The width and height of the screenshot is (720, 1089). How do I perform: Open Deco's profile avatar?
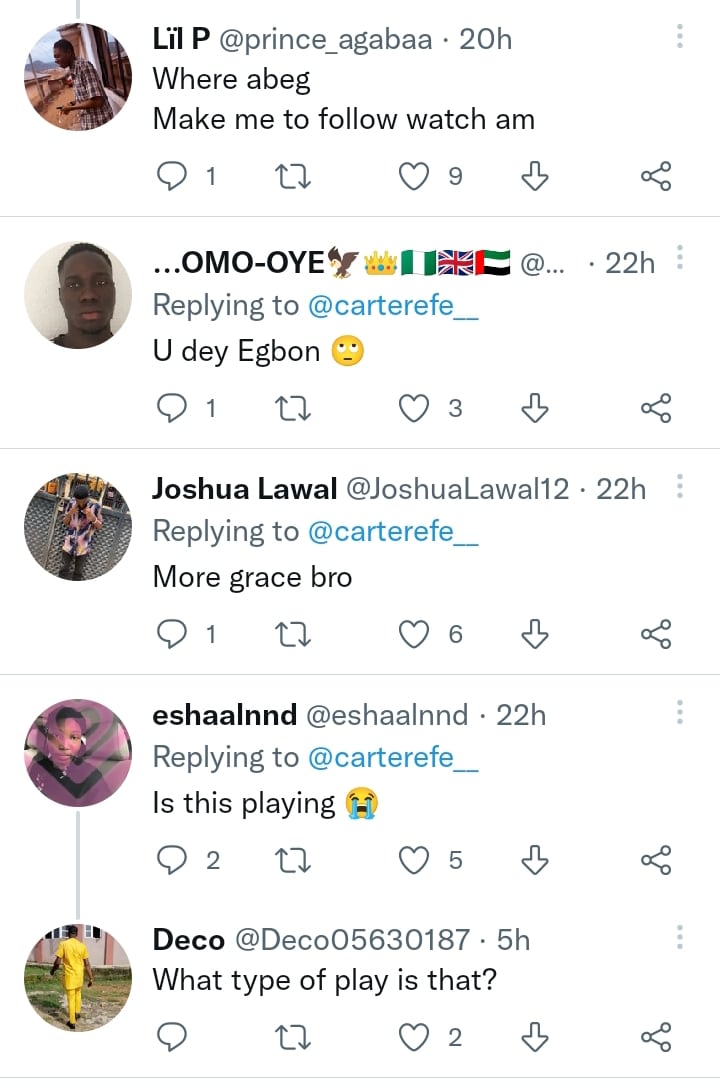pos(78,977)
